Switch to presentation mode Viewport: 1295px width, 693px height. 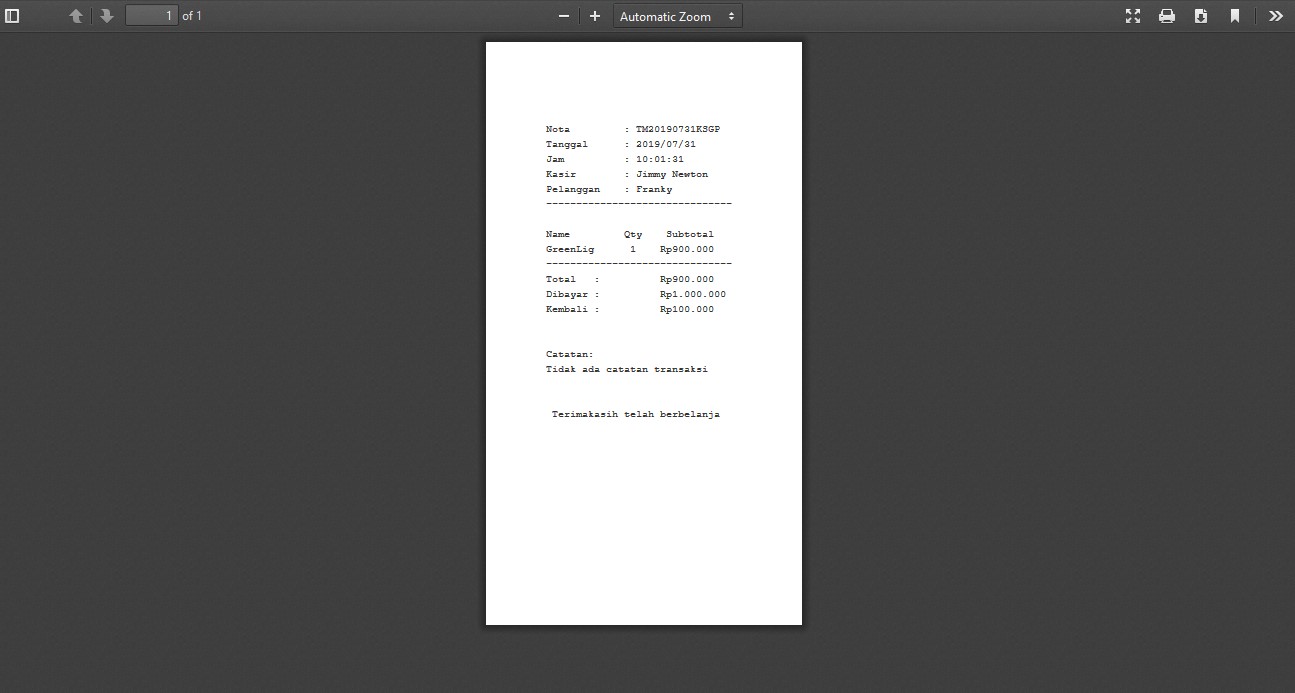(x=1132, y=15)
